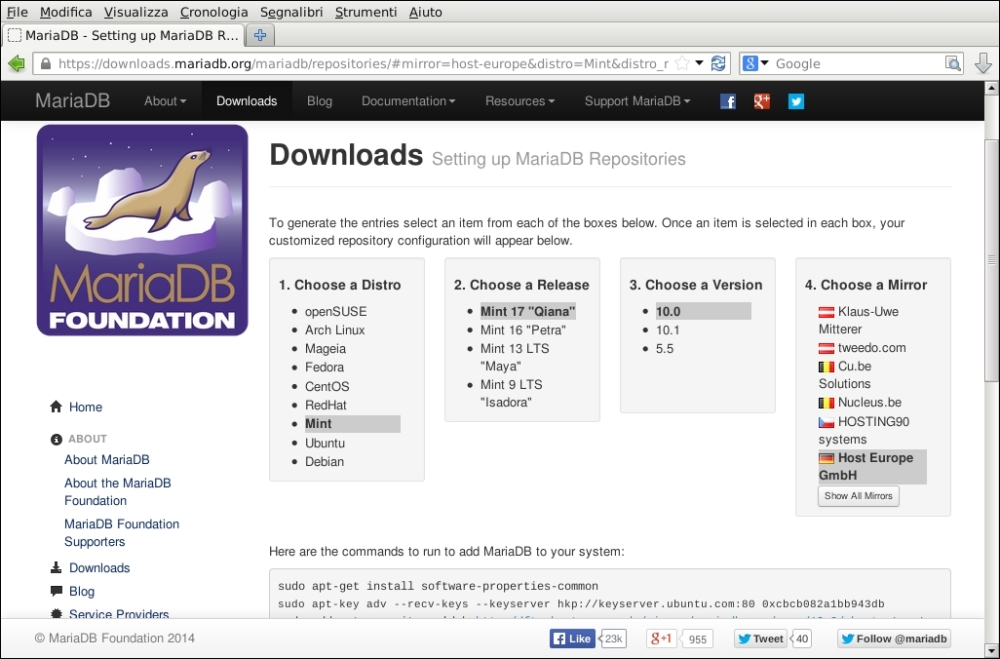Viewport: 1000px width, 659px height.
Task: Click the Home house icon in sidebar
Action: 56,406
